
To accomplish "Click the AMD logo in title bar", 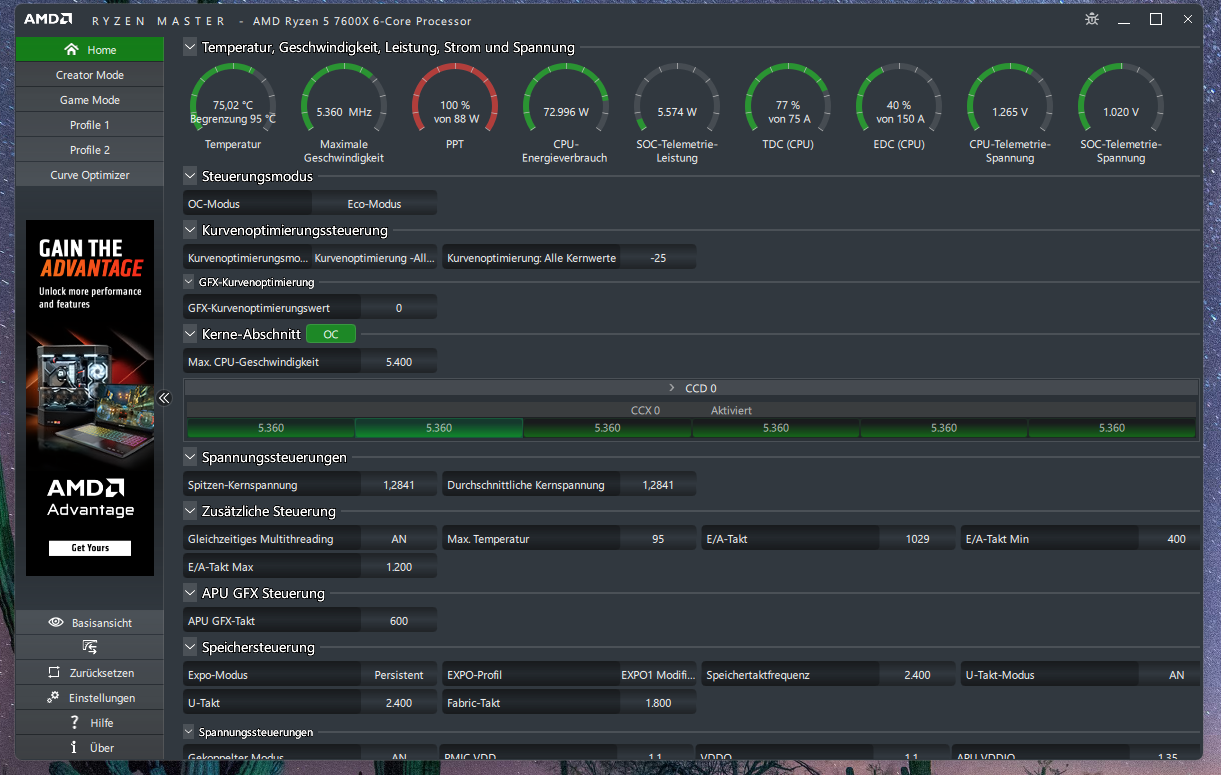I will 48,20.
